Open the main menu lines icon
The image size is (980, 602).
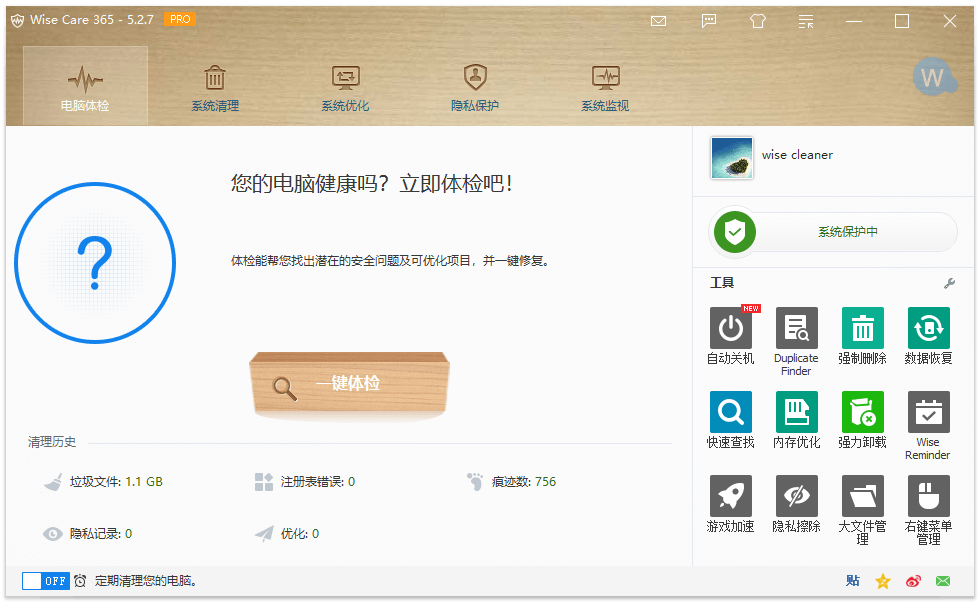(806, 21)
